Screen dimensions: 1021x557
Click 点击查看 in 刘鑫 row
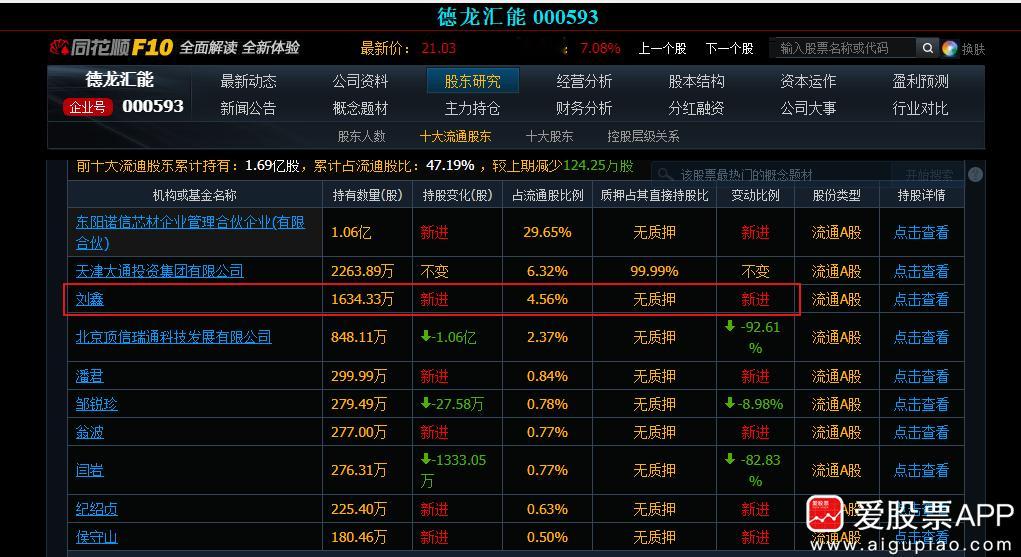(921, 299)
